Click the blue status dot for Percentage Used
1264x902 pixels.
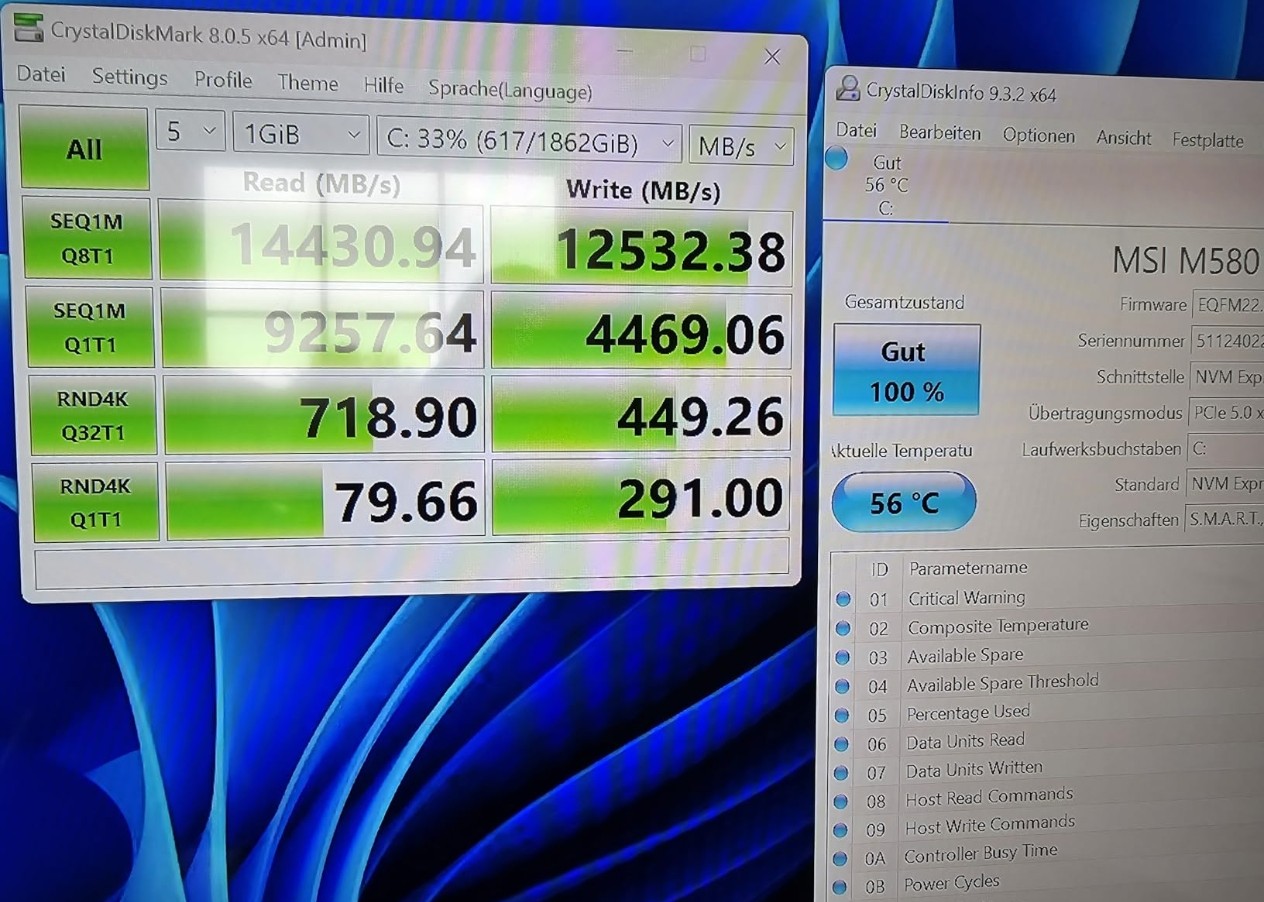pyautogui.click(x=841, y=715)
